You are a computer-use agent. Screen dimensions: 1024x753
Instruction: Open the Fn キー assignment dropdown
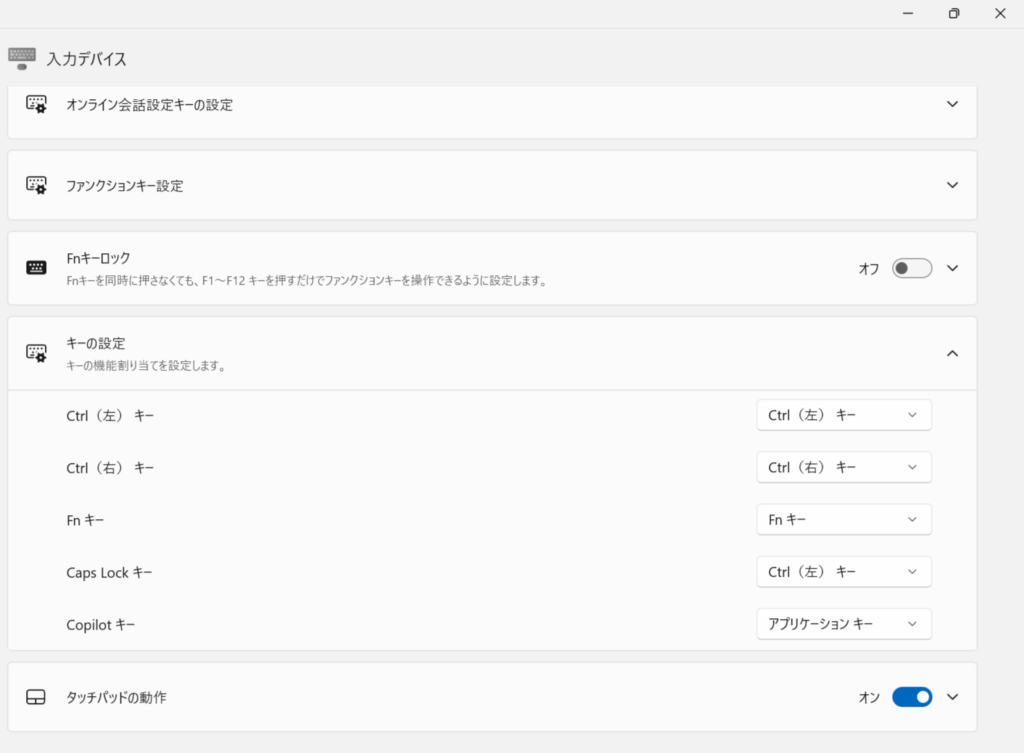[843, 519]
